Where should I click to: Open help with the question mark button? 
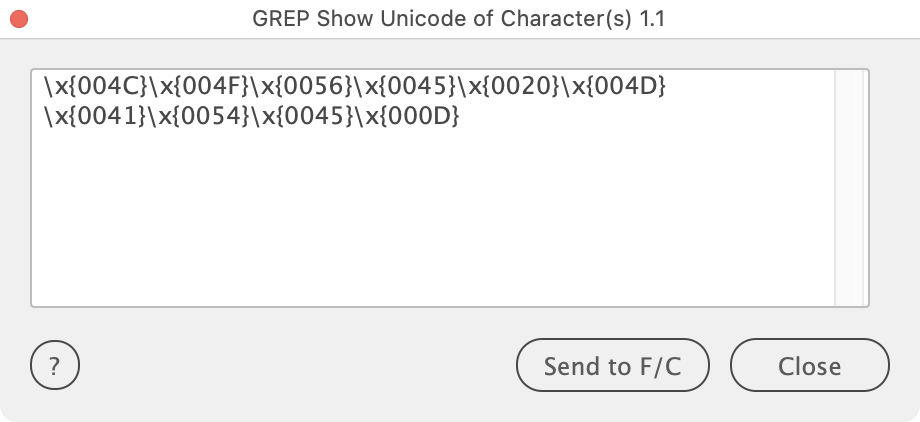pyautogui.click(x=55, y=366)
